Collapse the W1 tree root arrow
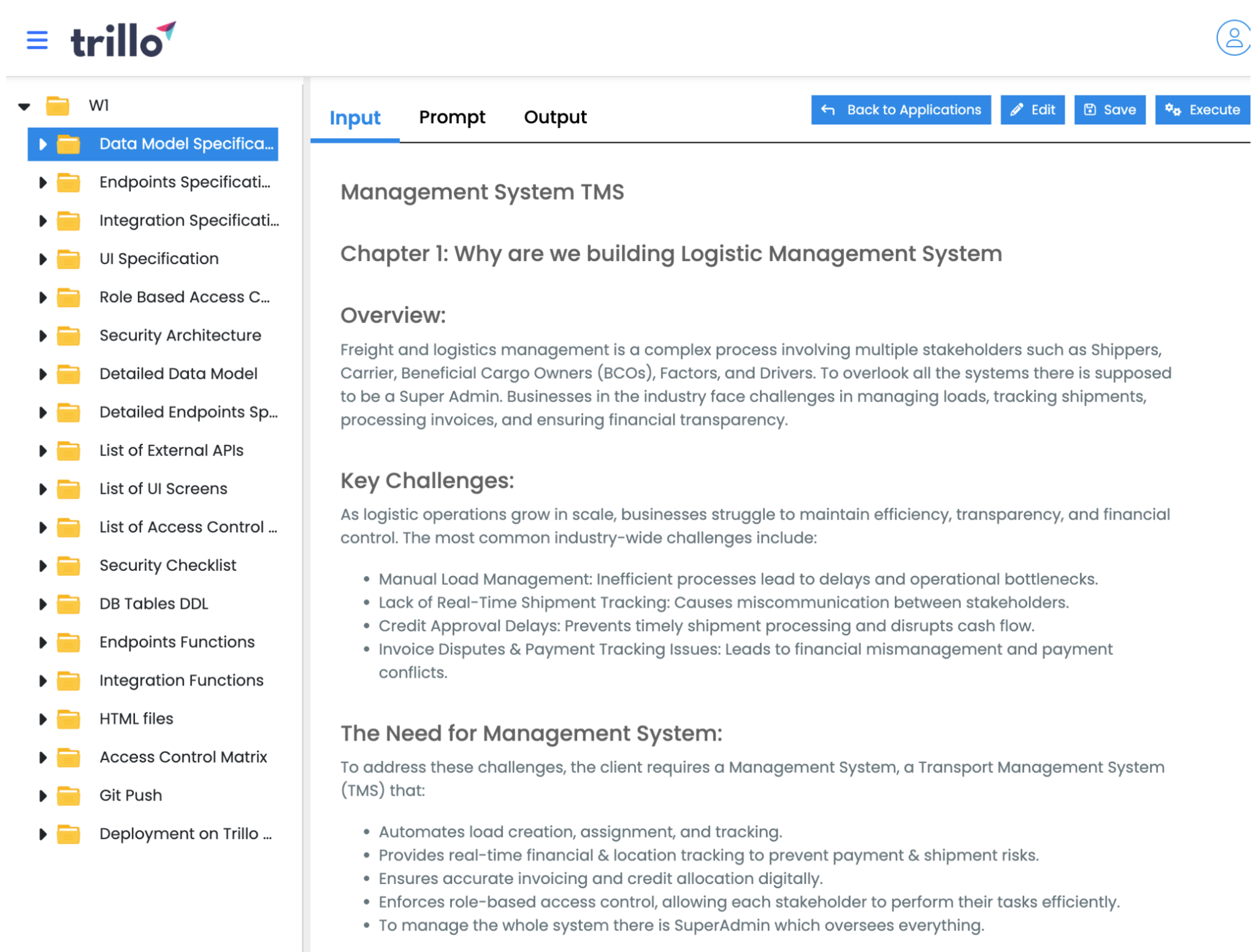 point(24,106)
